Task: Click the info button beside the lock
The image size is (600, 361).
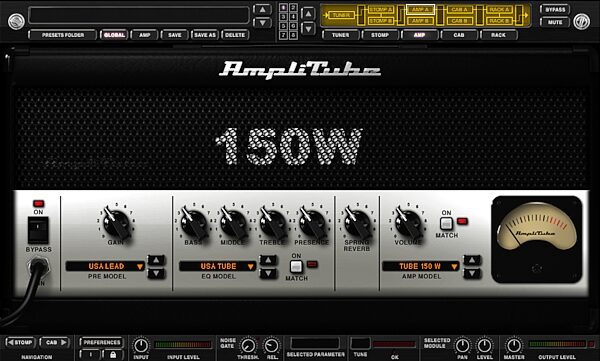Action: (91, 354)
